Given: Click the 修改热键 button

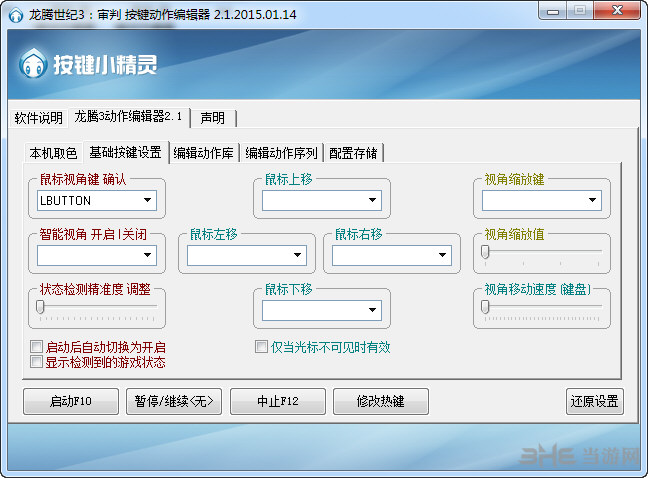Looking at the screenshot, I should [x=381, y=401].
